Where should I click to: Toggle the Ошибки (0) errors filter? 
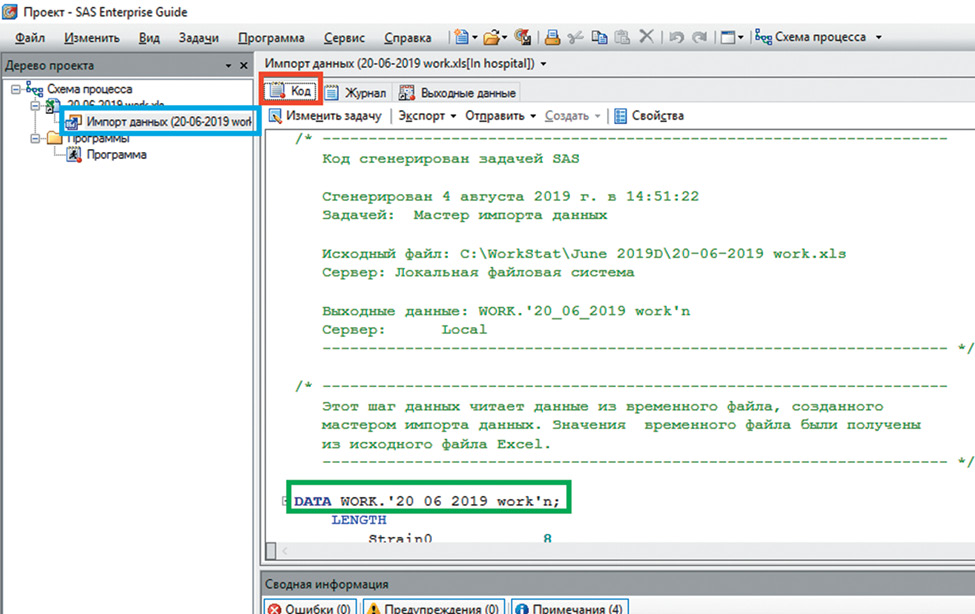[311, 608]
